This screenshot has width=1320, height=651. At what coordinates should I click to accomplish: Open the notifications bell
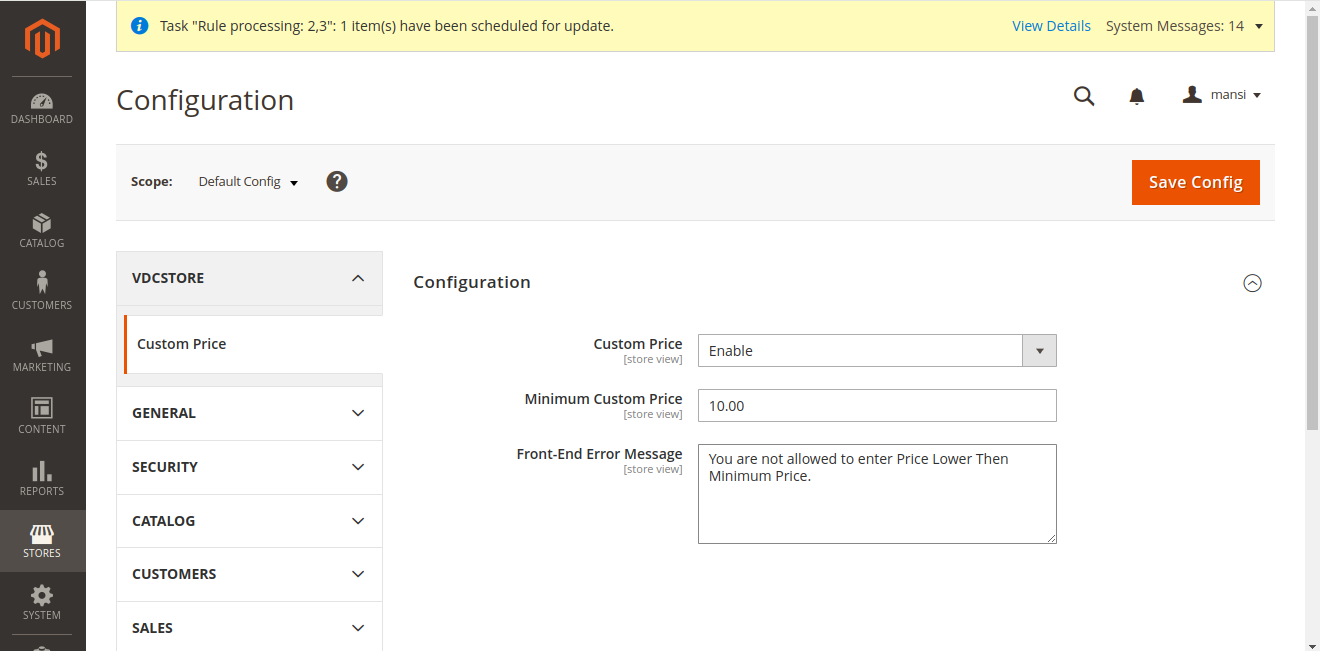coord(1137,96)
